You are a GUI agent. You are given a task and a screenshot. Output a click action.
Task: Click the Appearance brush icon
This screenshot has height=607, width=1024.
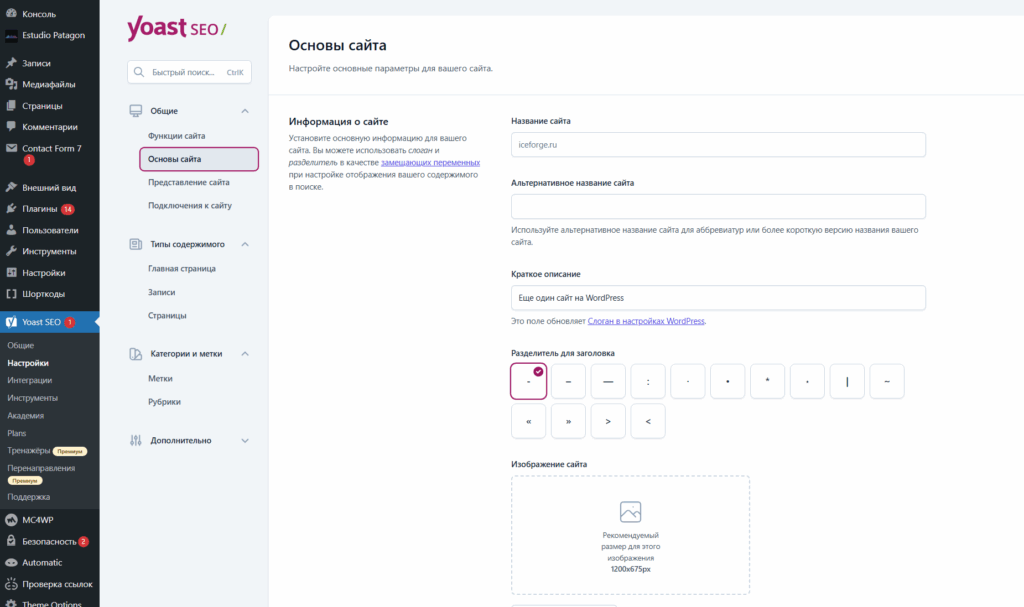(x=11, y=187)
